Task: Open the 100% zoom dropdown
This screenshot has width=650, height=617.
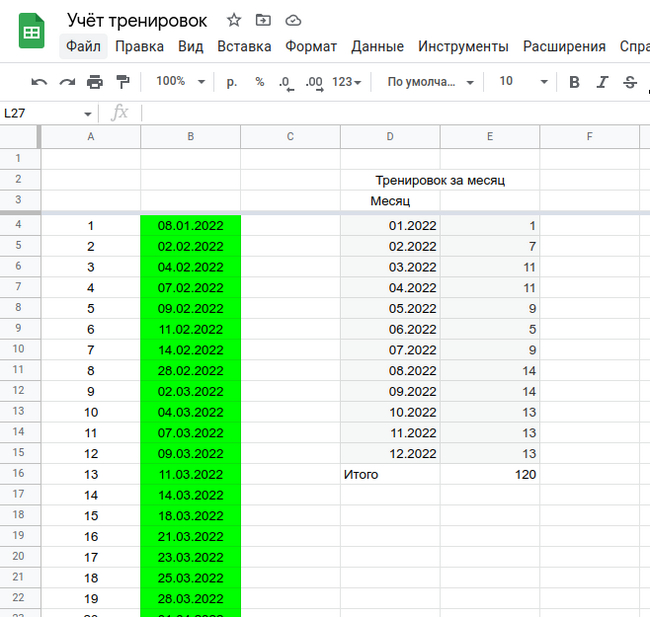Action: (180, 82)
